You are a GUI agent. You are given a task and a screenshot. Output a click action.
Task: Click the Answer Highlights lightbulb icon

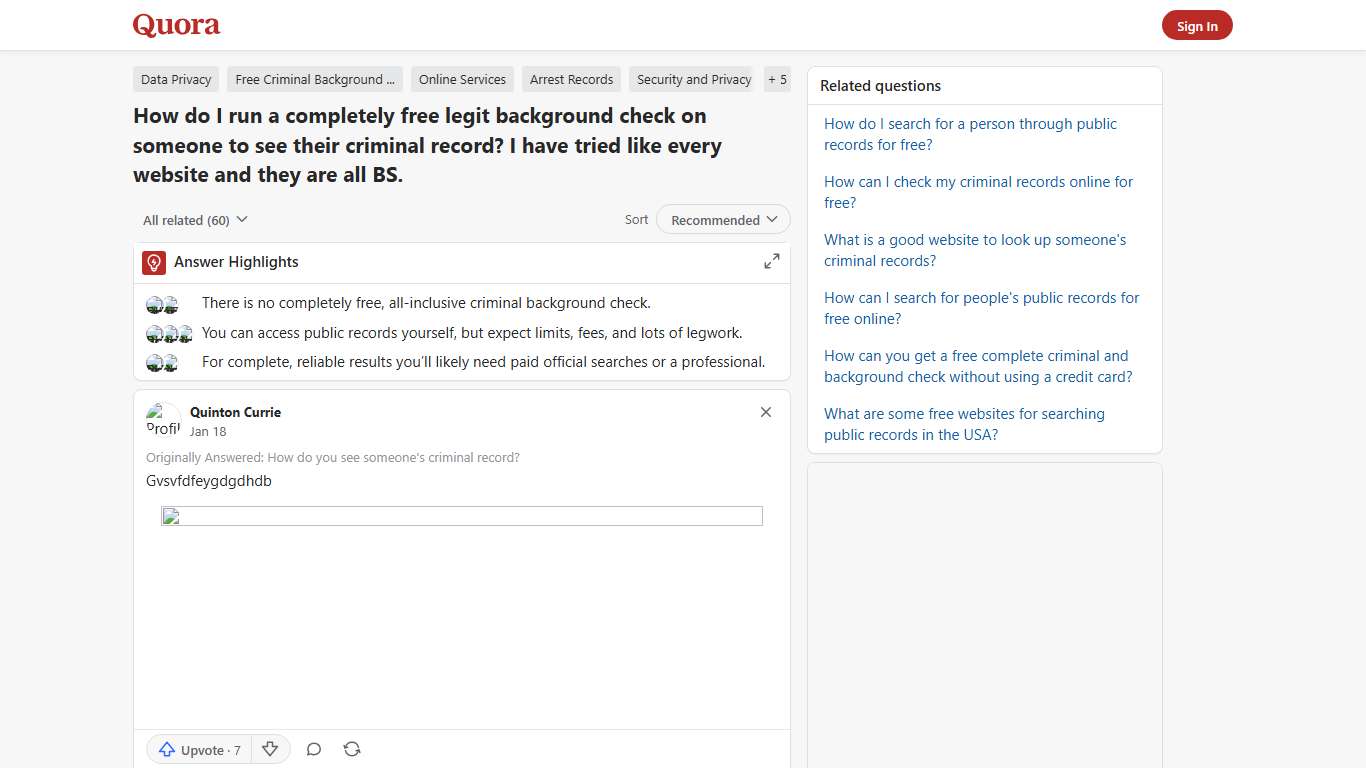(x=153, y=262)
